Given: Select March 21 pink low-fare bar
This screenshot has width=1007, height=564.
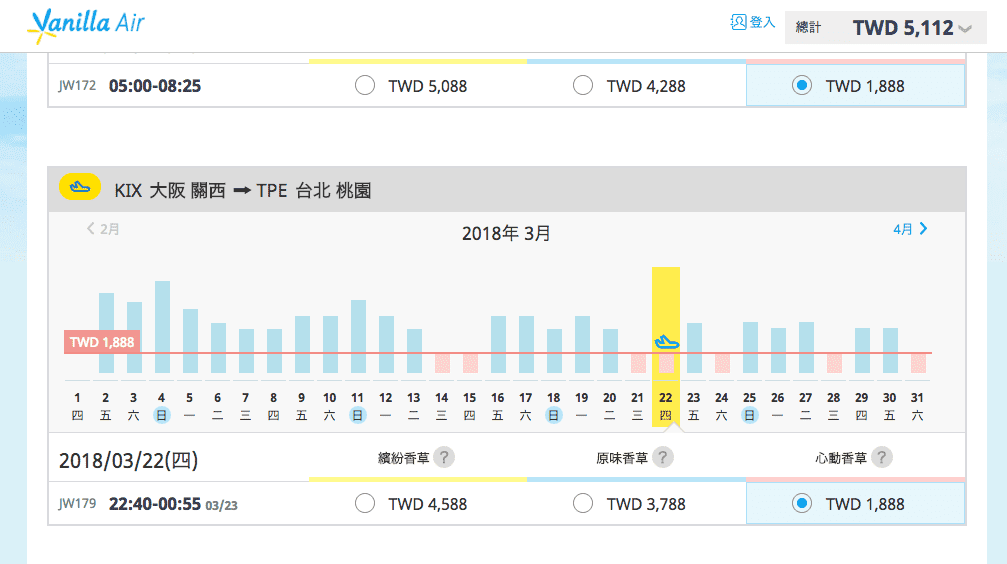Looking at the screenshot, I should (x=638, y=363).
